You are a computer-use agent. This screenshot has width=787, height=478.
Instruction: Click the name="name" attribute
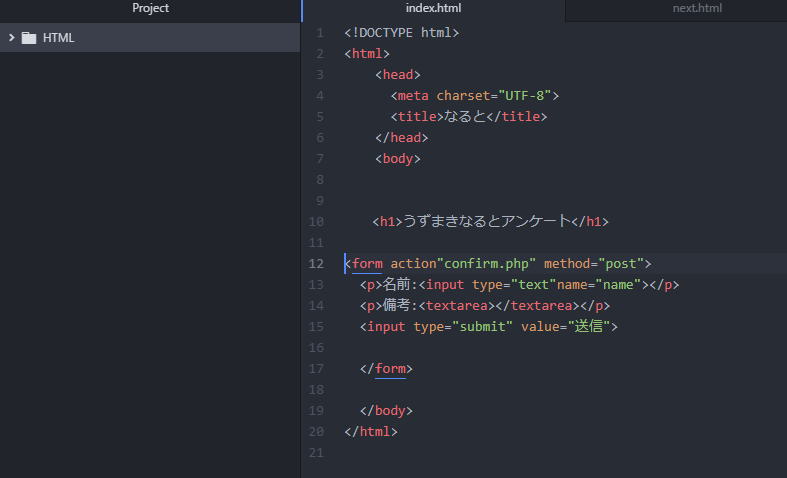(599, 285)
